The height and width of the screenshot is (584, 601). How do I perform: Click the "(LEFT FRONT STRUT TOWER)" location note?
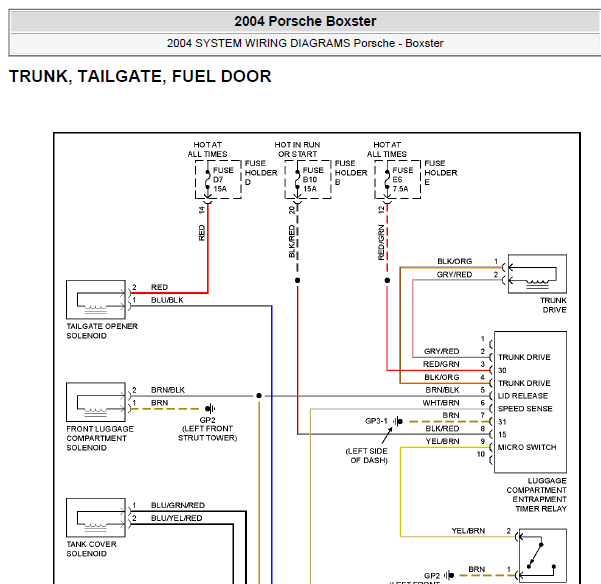click(x=207, y=433)
